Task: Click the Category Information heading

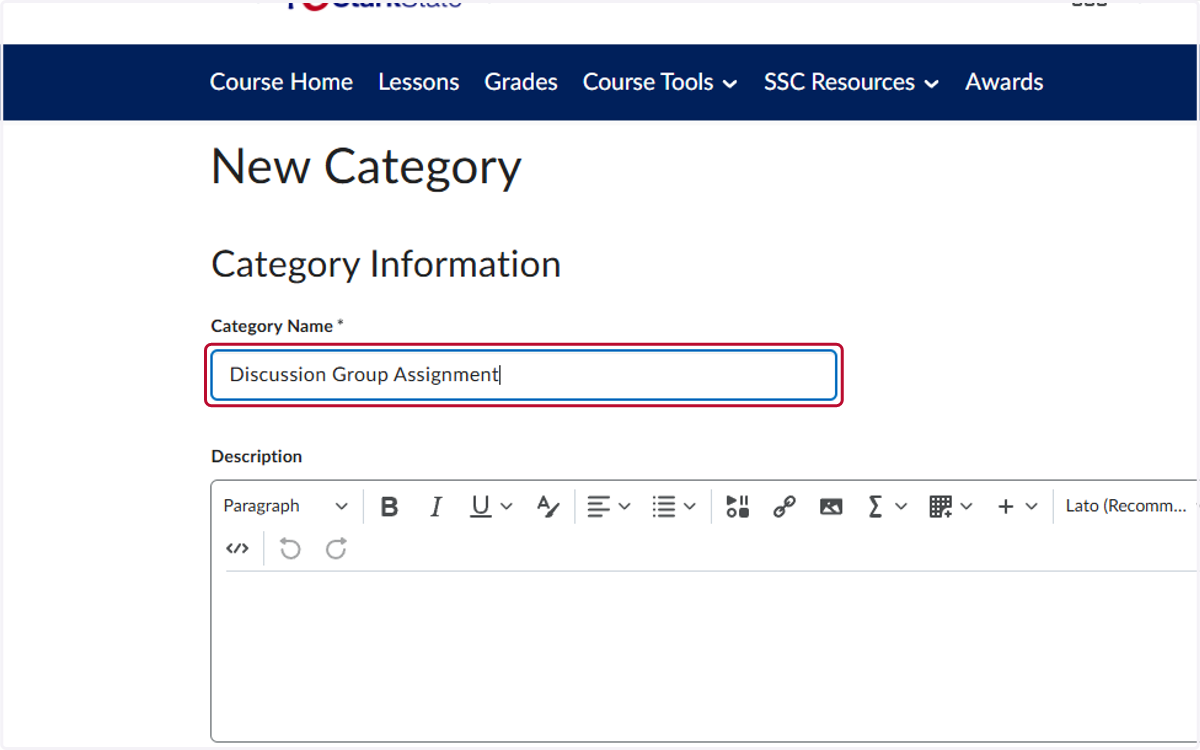Action: coord(386,264)
